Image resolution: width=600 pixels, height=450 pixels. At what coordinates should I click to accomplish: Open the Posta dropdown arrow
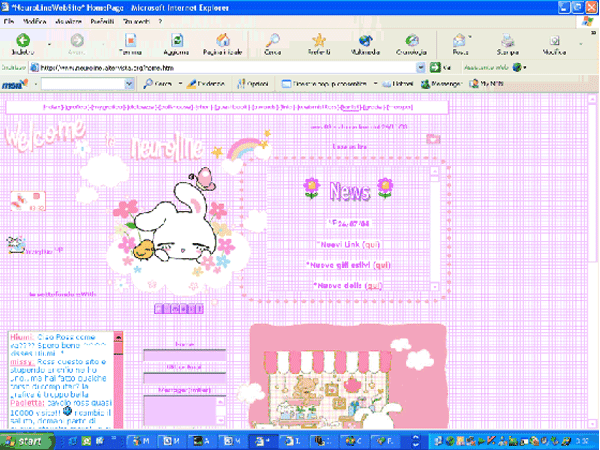pos(470,38)
